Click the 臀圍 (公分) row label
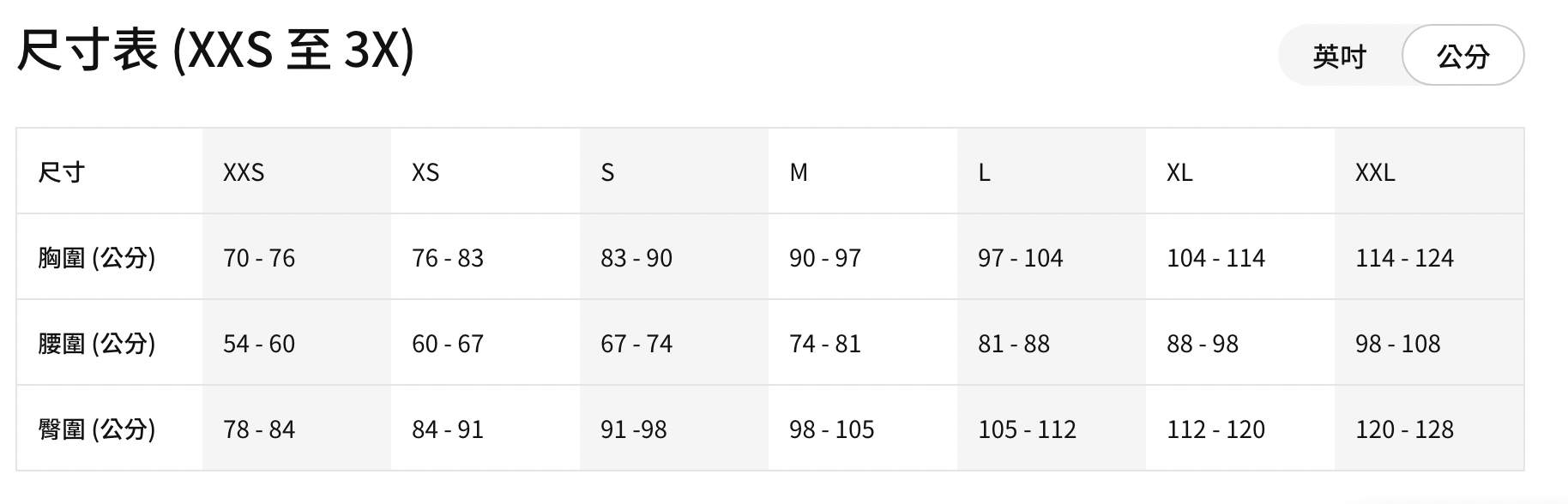The width and height of the screenshot is (1568, 504). [x=97, y=429]
